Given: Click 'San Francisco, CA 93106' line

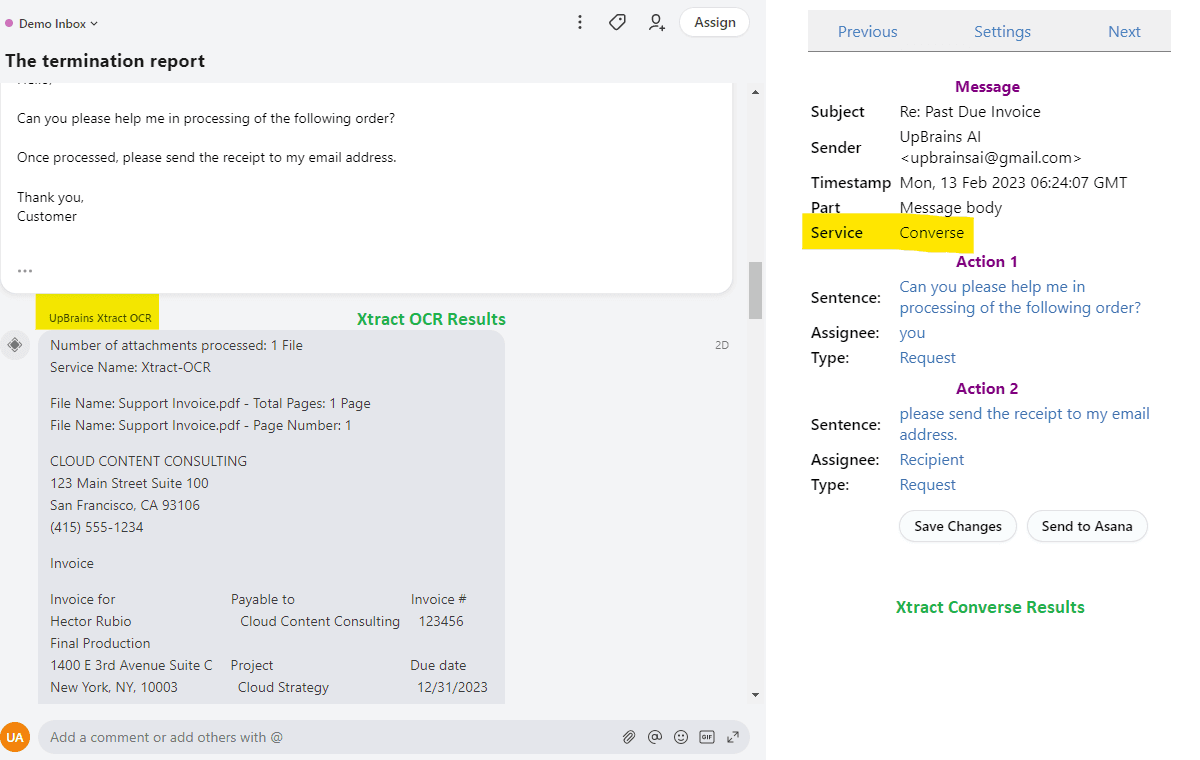Looking at the screenshot, I should 125,505.
